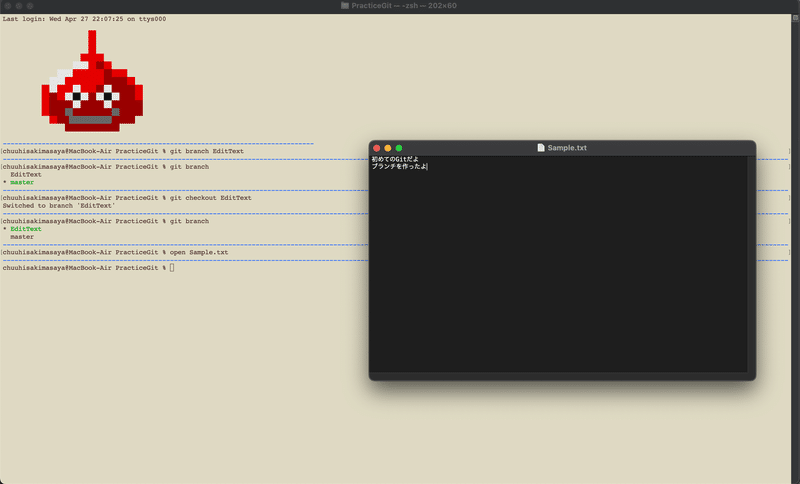800x484 pixels.
Task: Click the Sample.txt vertical scrollbar track
Action: click(751, 264)
